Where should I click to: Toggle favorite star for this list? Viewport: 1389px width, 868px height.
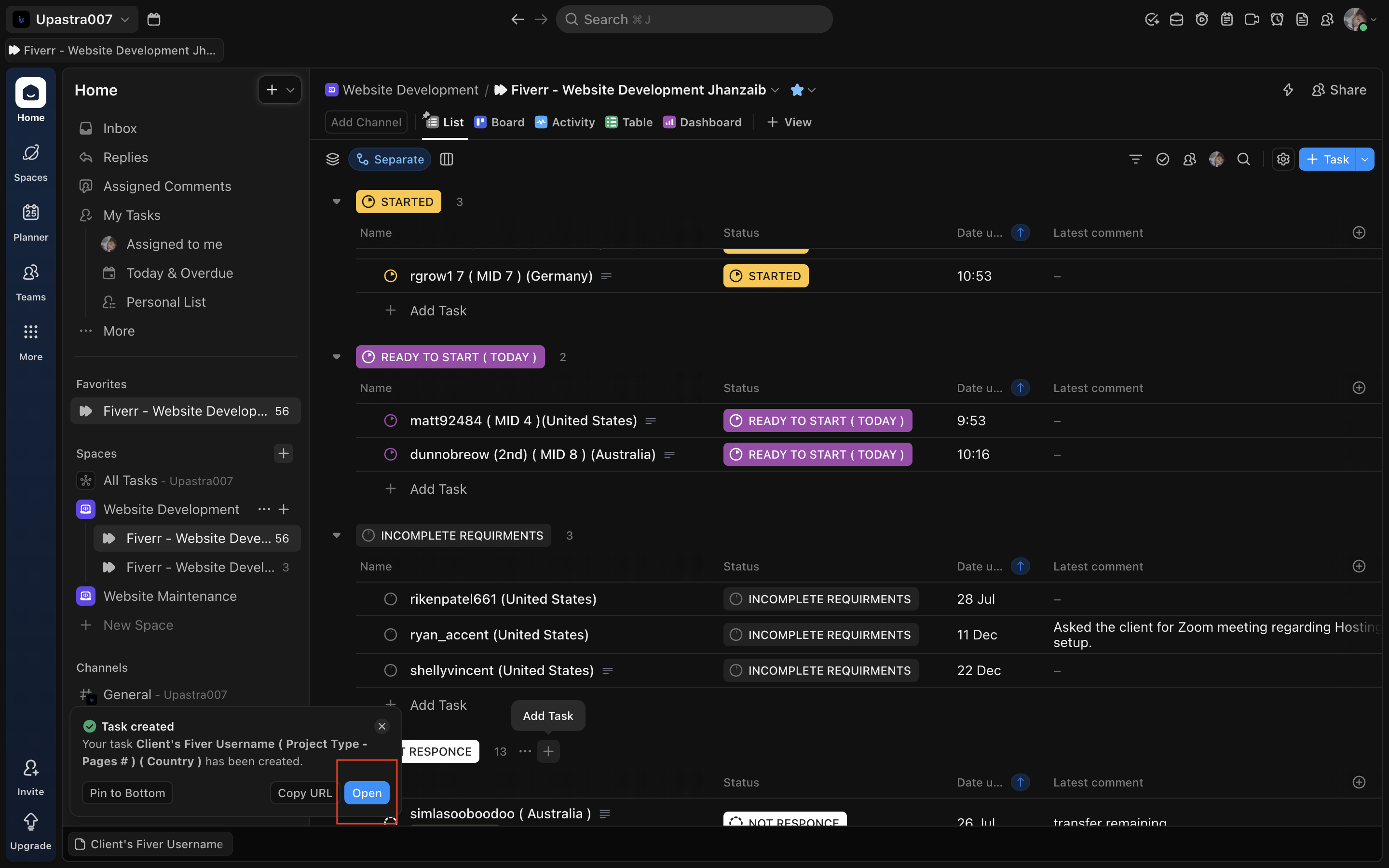click(797, 90)
